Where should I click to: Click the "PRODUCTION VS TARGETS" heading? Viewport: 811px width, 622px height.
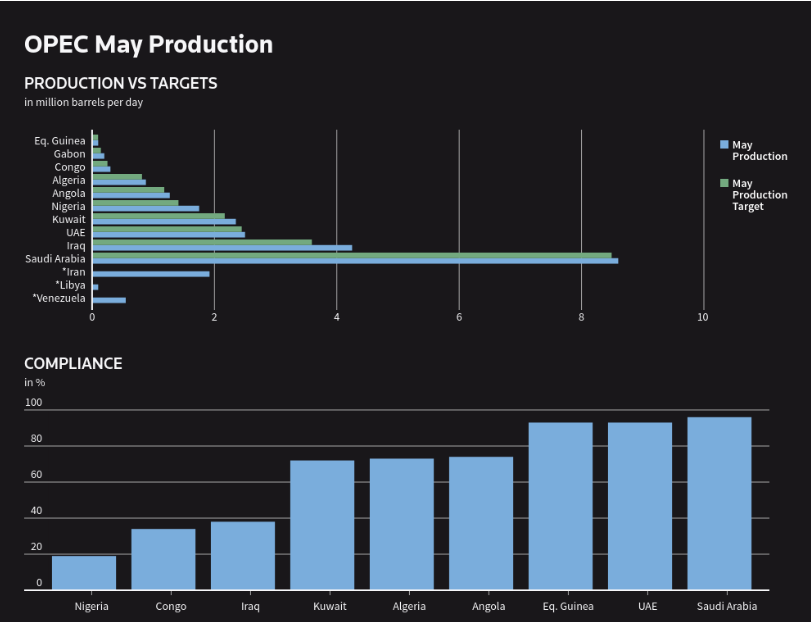tap(120, 83)
